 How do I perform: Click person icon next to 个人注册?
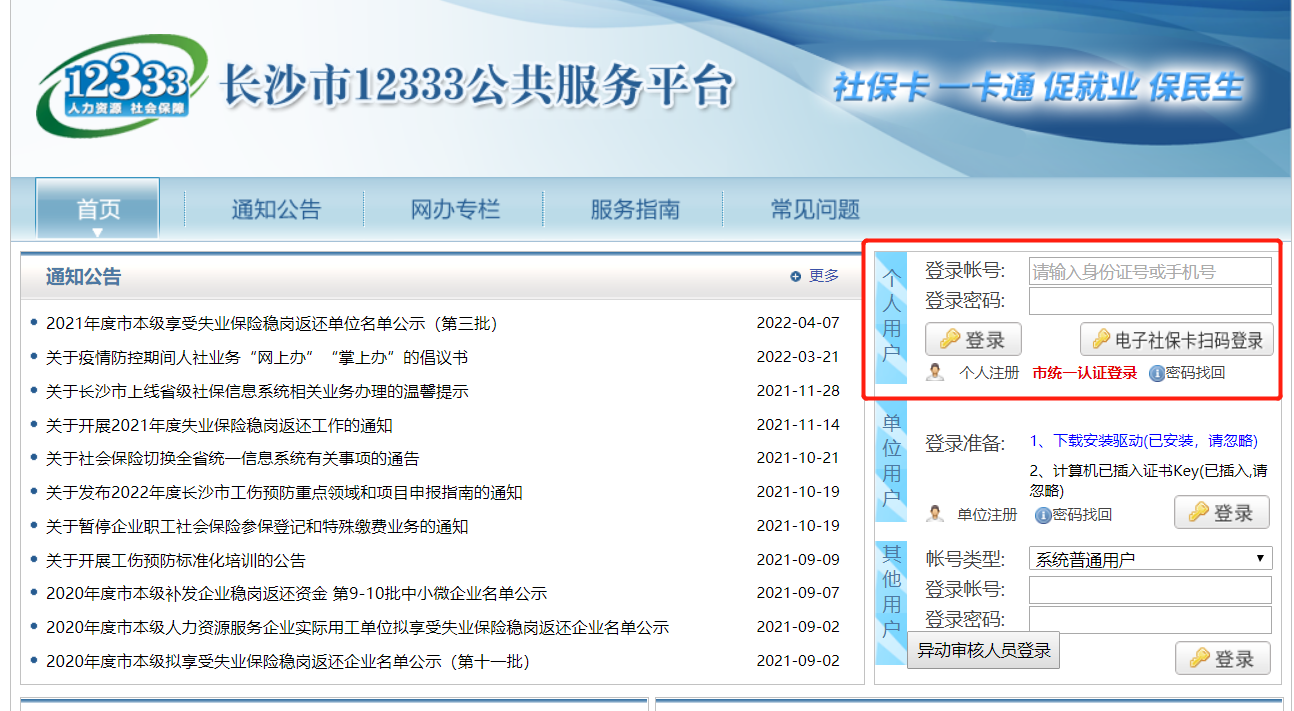point(936,373)
